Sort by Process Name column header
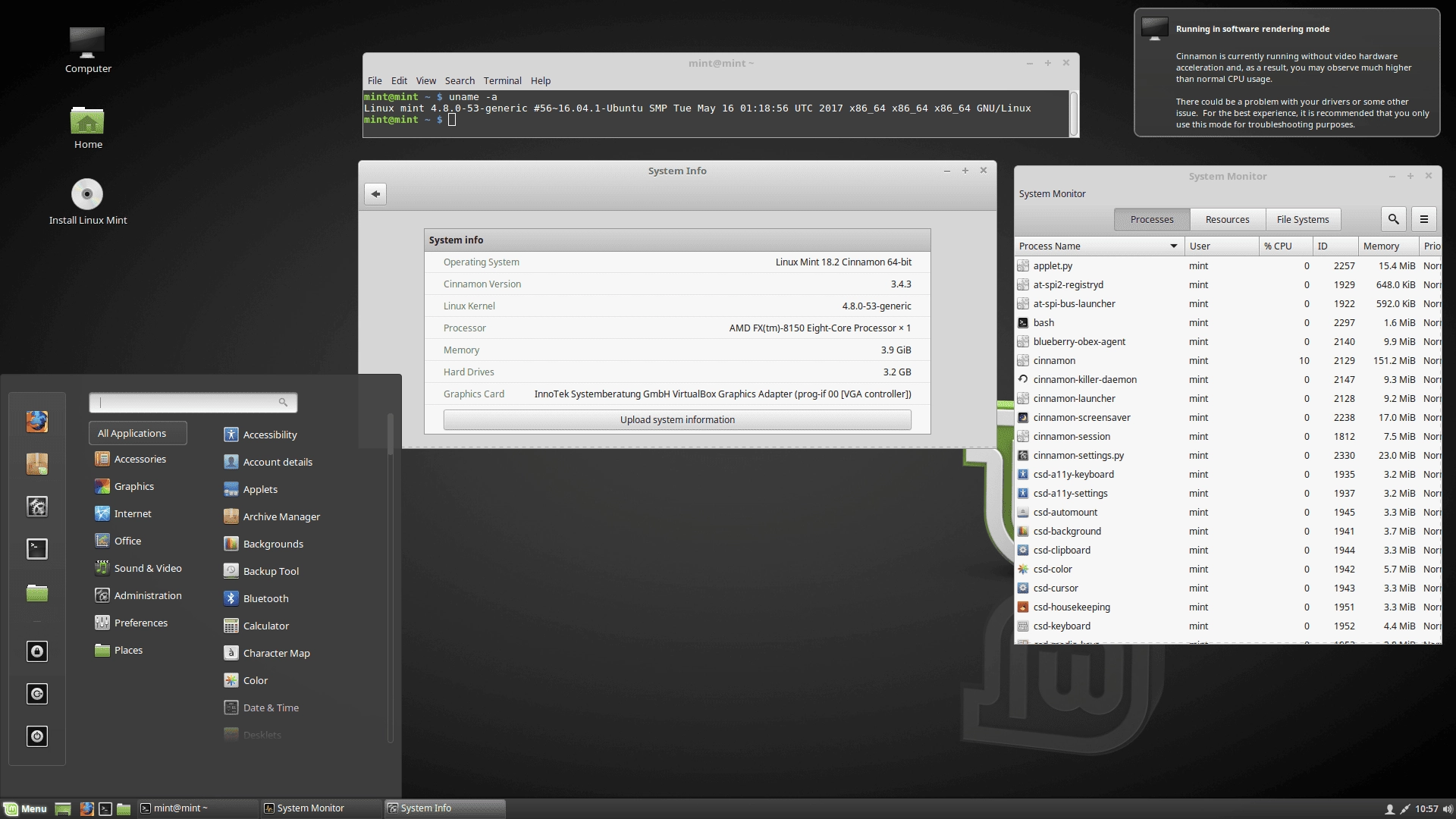Viewport: 1456px width, 819px height. point(1099,246)
